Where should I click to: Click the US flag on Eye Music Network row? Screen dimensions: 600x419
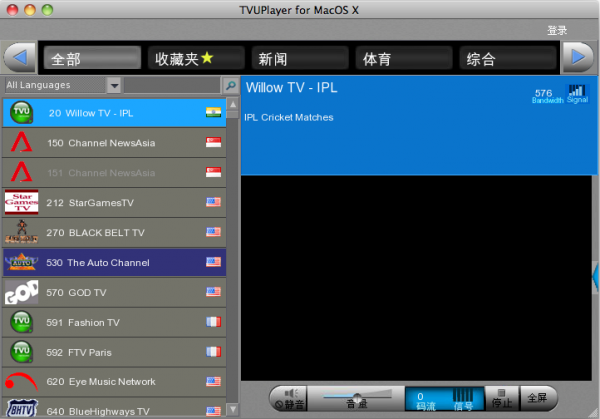point(214,382)
